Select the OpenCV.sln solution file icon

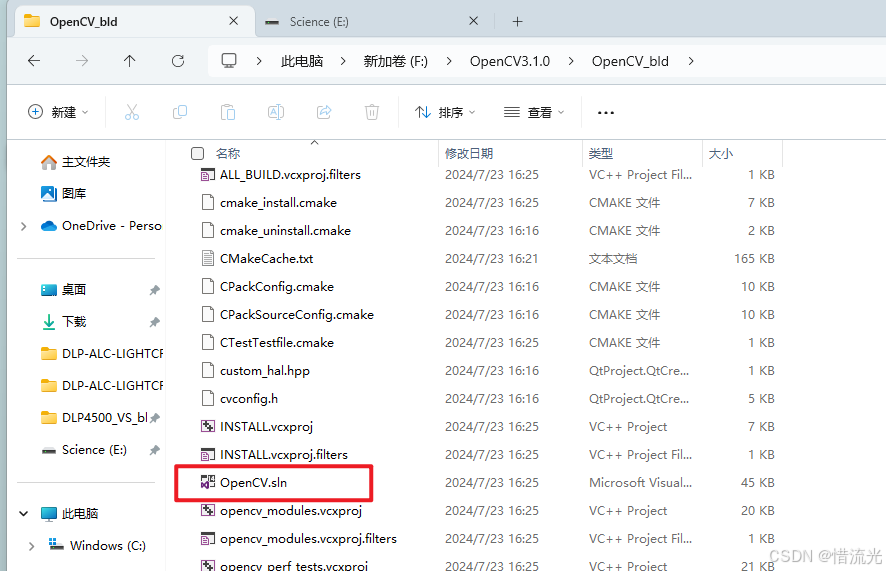coord(208,482)
